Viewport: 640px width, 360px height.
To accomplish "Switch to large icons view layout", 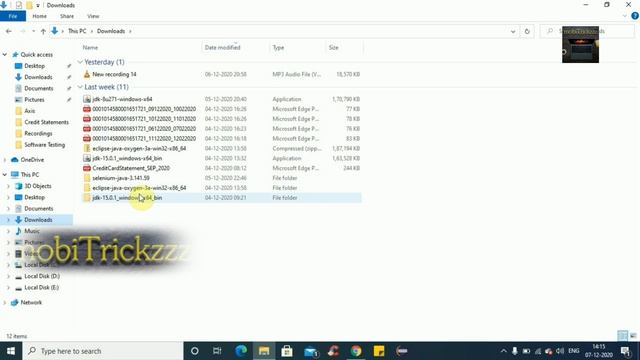I will 633,336.
